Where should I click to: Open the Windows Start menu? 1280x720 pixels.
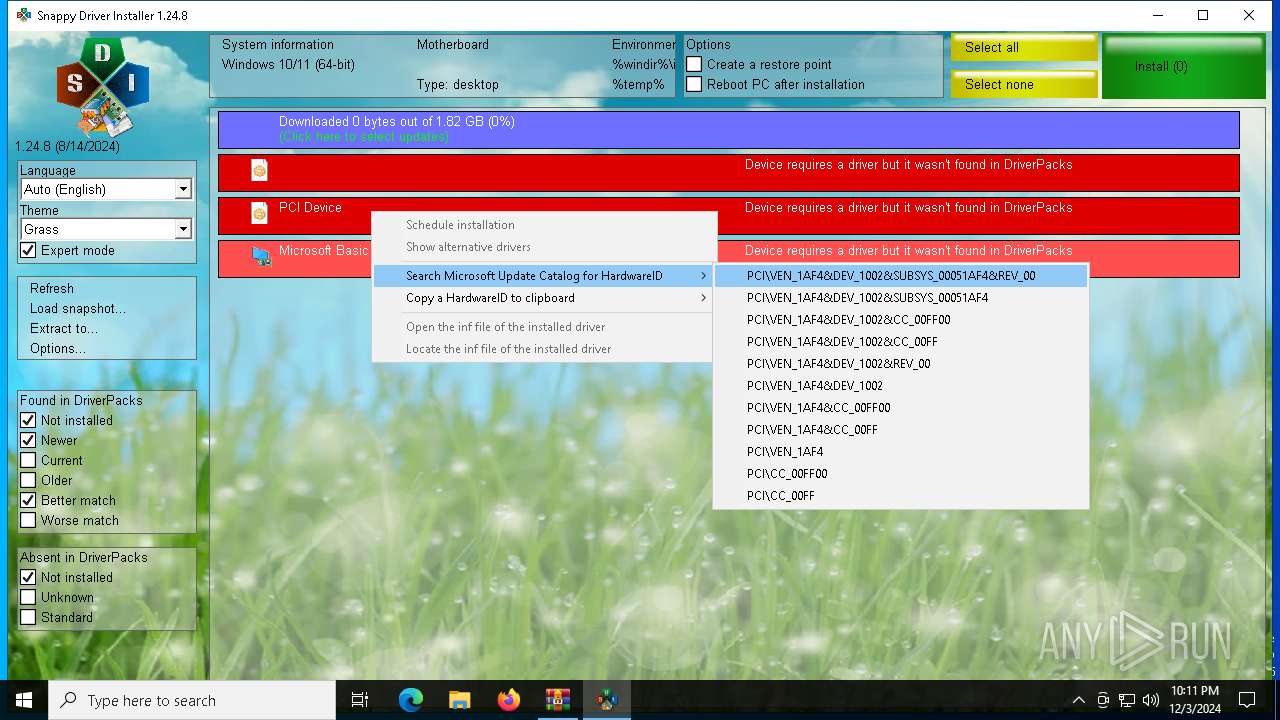tap(24, 700)
